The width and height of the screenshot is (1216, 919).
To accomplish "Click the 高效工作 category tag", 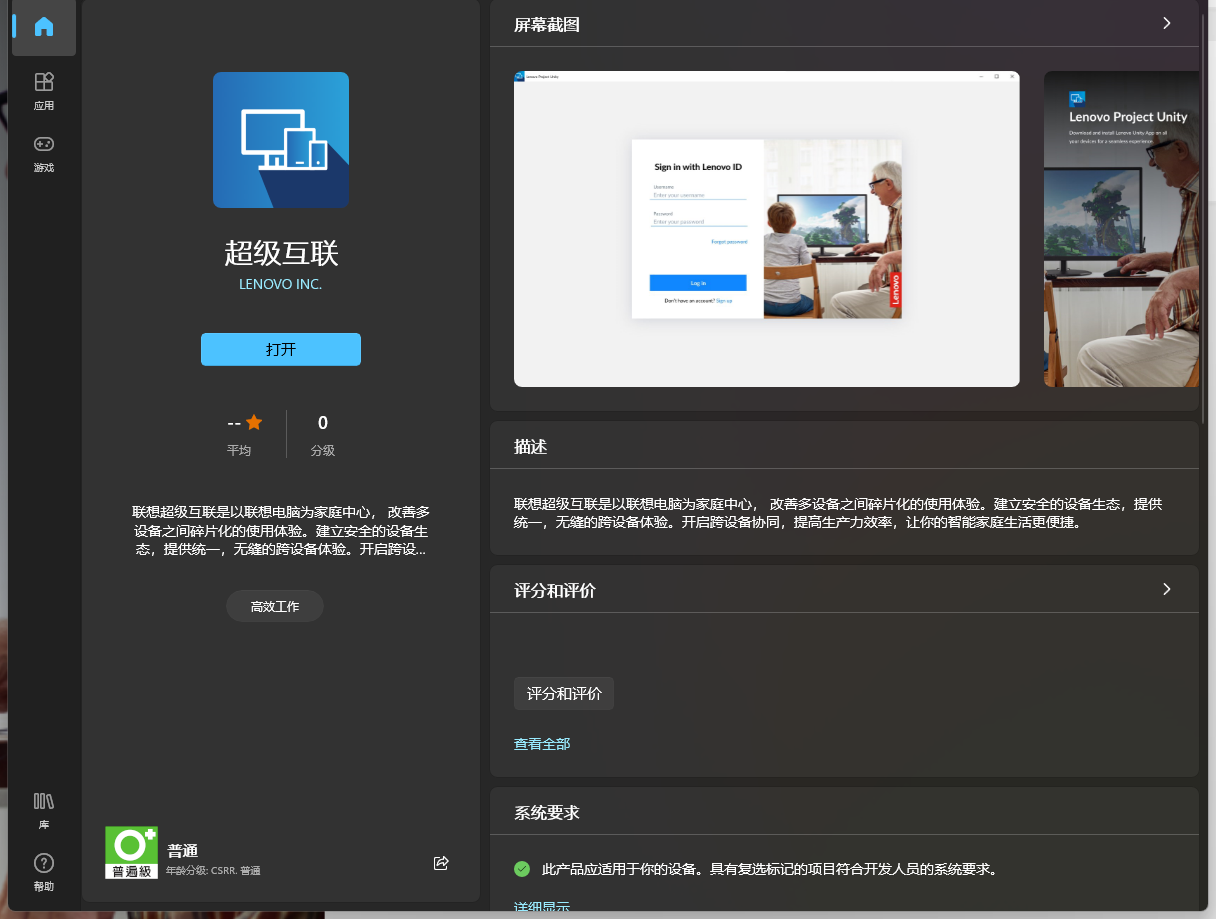I will point(275,606).
